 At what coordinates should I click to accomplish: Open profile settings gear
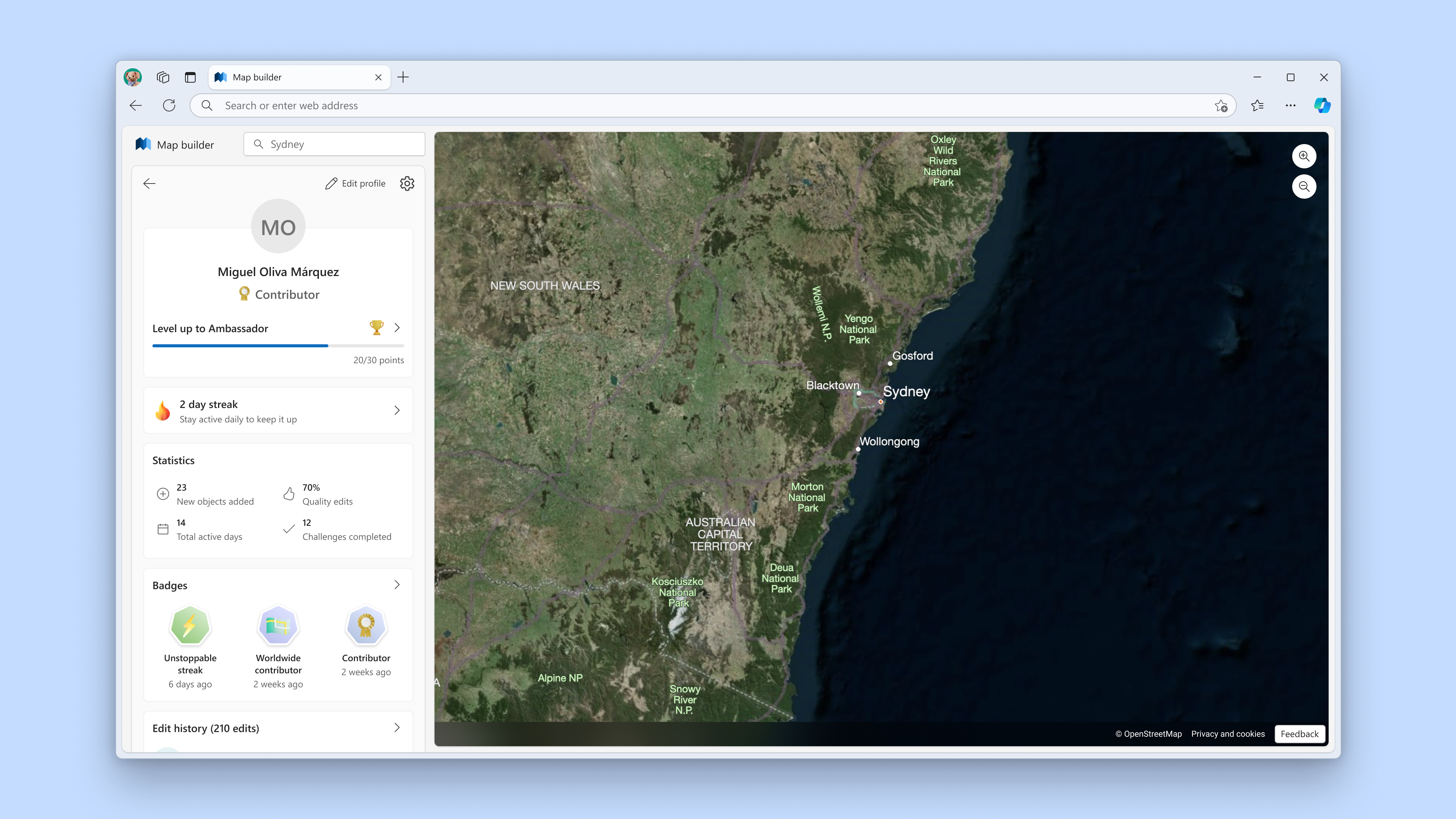(x=407, y=184)
